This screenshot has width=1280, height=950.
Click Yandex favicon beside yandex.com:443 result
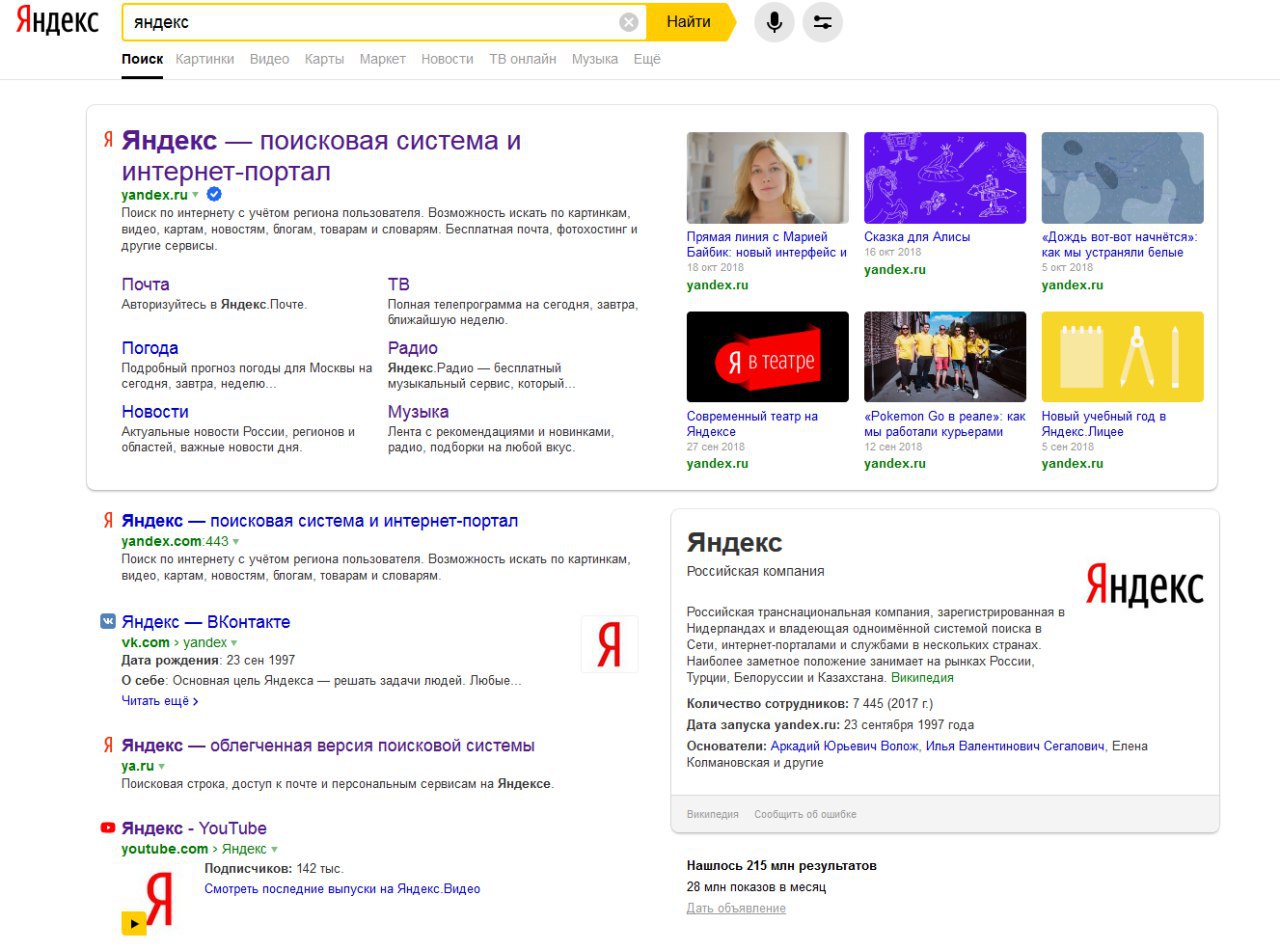(x=108, y=521)
